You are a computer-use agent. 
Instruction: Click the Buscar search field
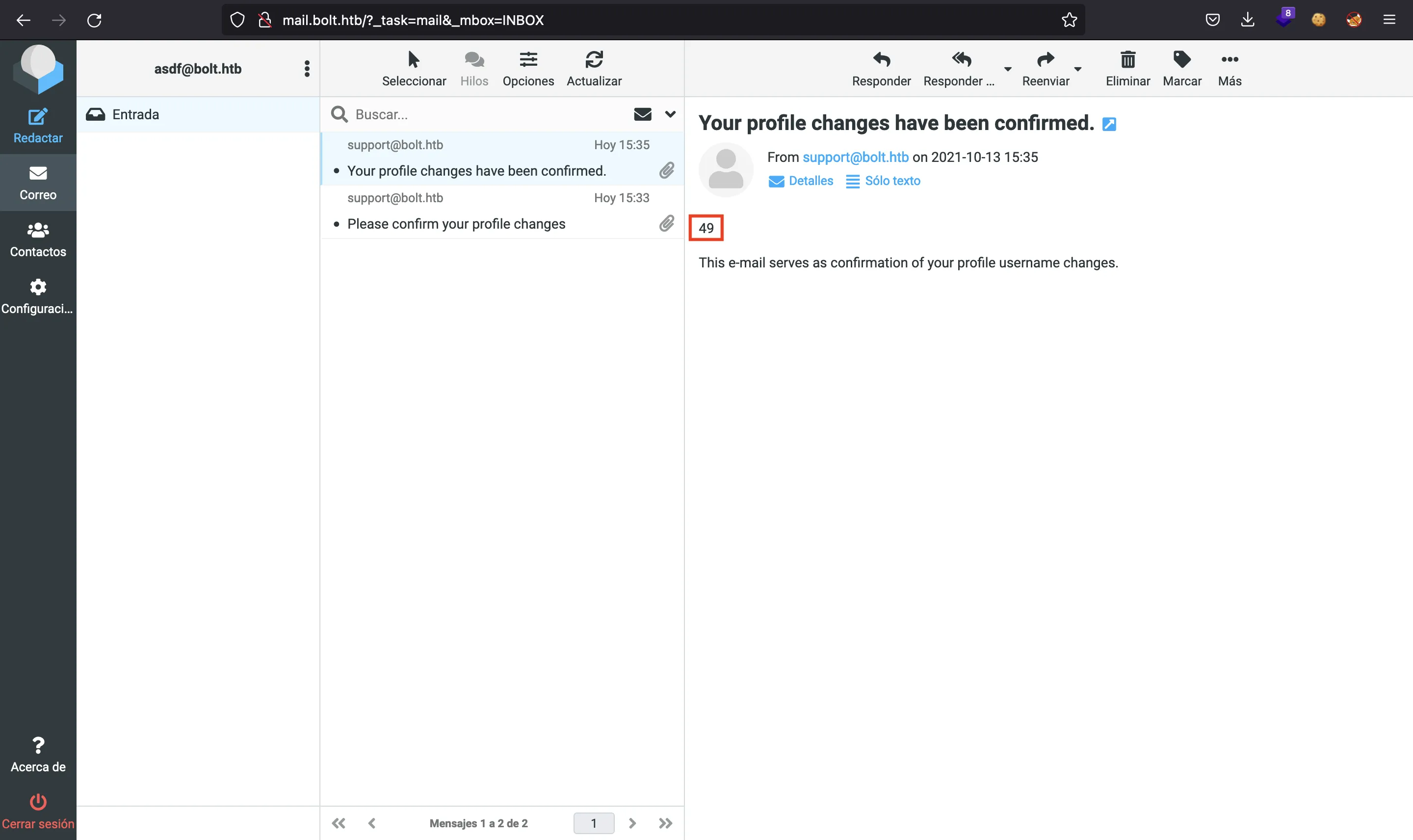click(487, 114)
